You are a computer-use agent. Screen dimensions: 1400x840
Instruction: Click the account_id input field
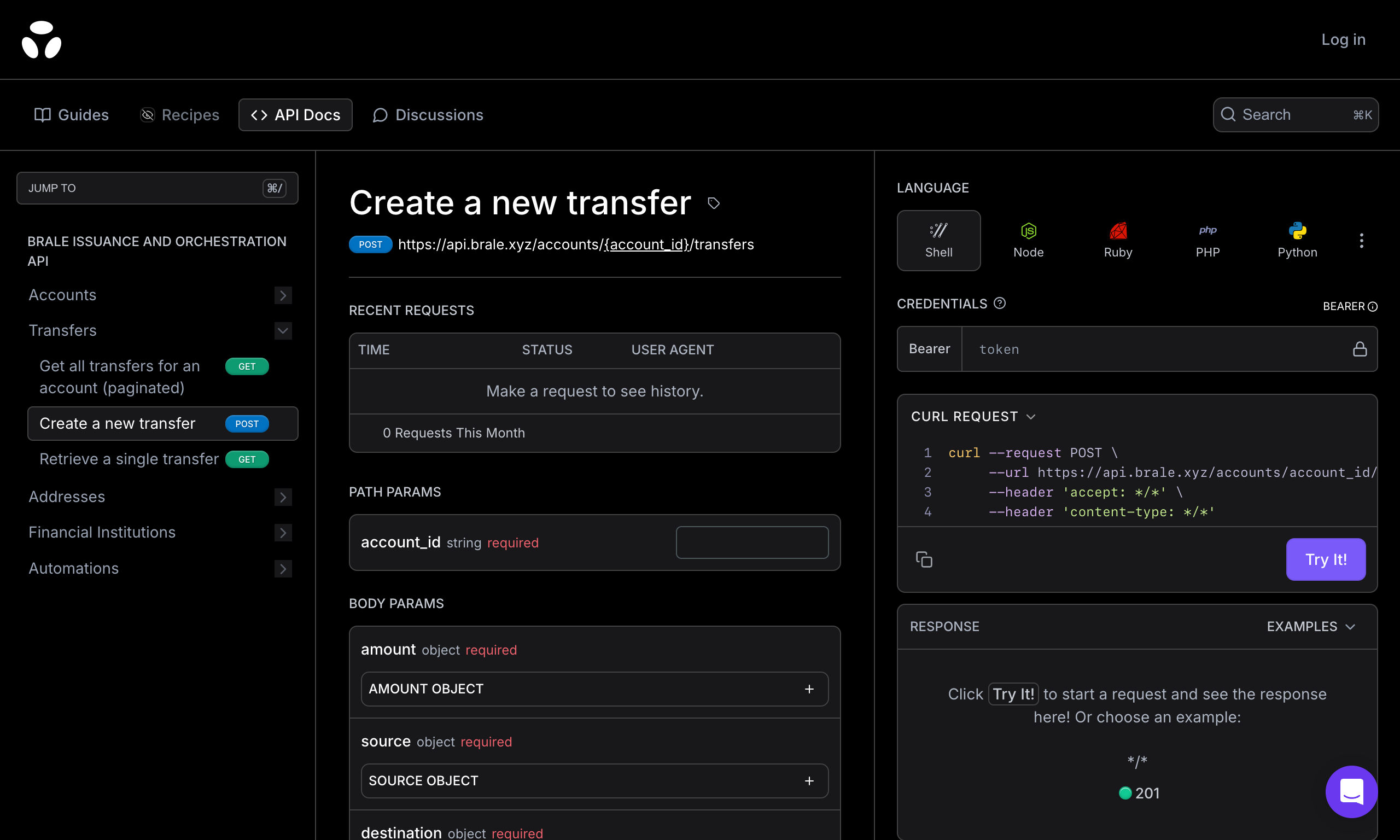[751, 542]
